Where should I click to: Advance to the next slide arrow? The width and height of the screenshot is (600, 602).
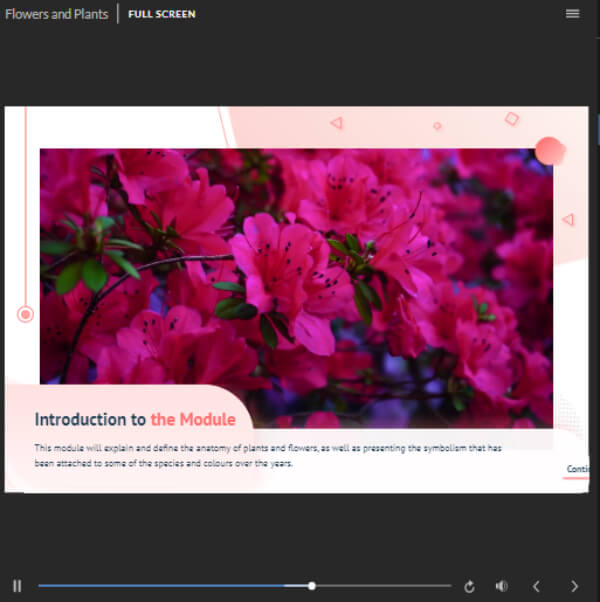coord(574,586)
